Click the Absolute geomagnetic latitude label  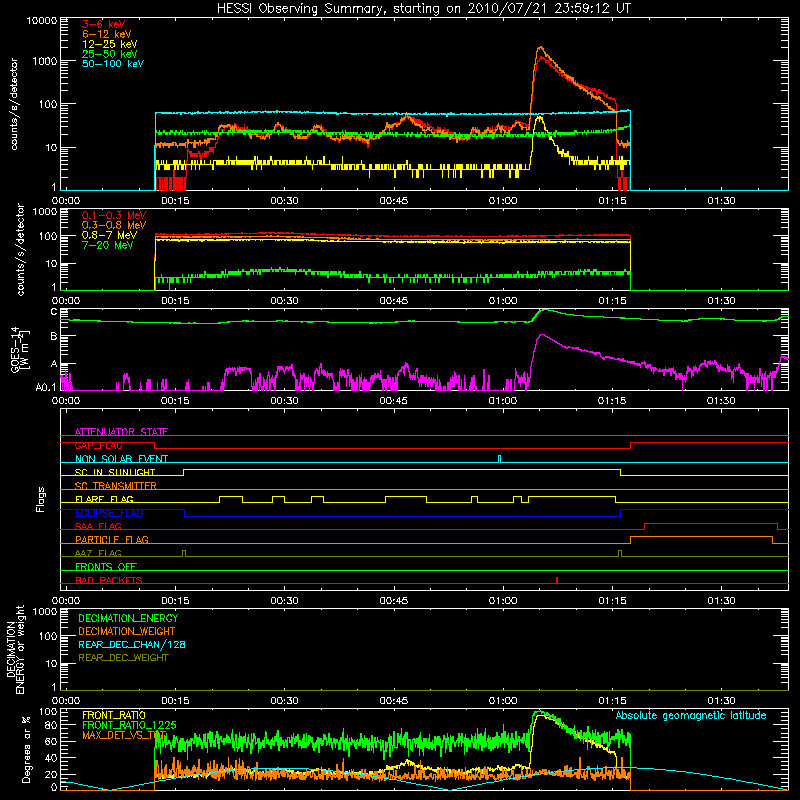691,715
